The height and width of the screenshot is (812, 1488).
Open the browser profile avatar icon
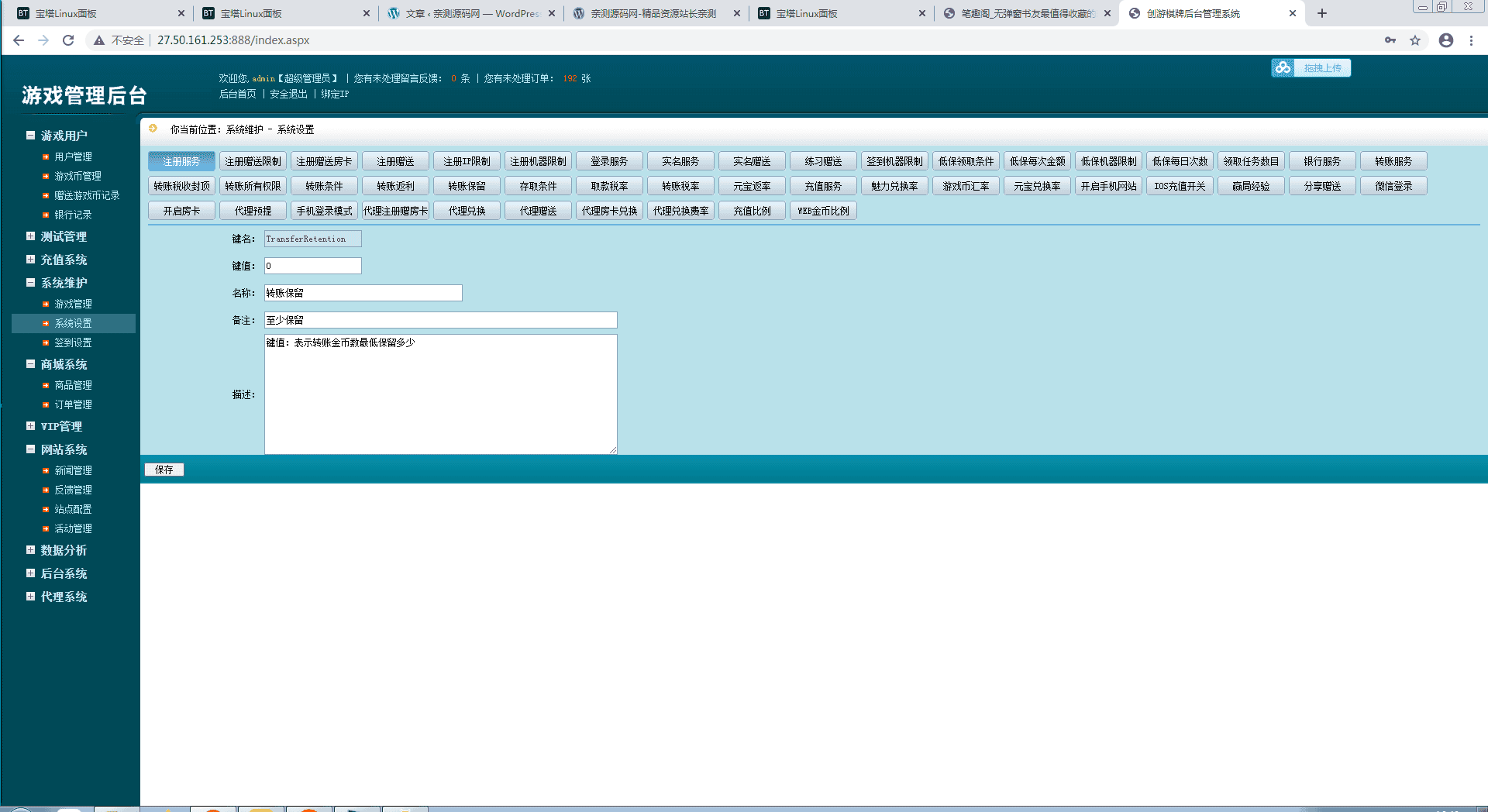click(x=1446, y=40)
